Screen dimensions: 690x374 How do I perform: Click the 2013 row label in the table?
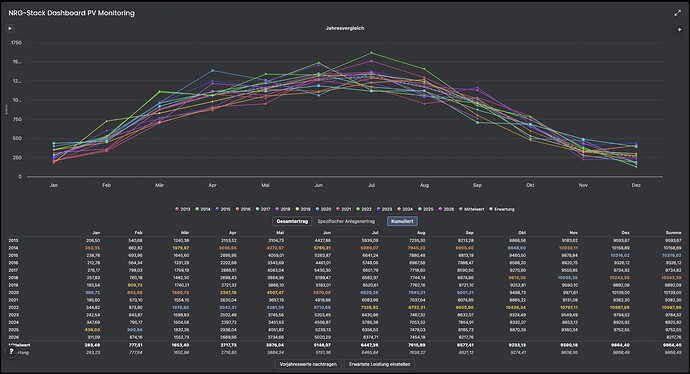point(13,241)
